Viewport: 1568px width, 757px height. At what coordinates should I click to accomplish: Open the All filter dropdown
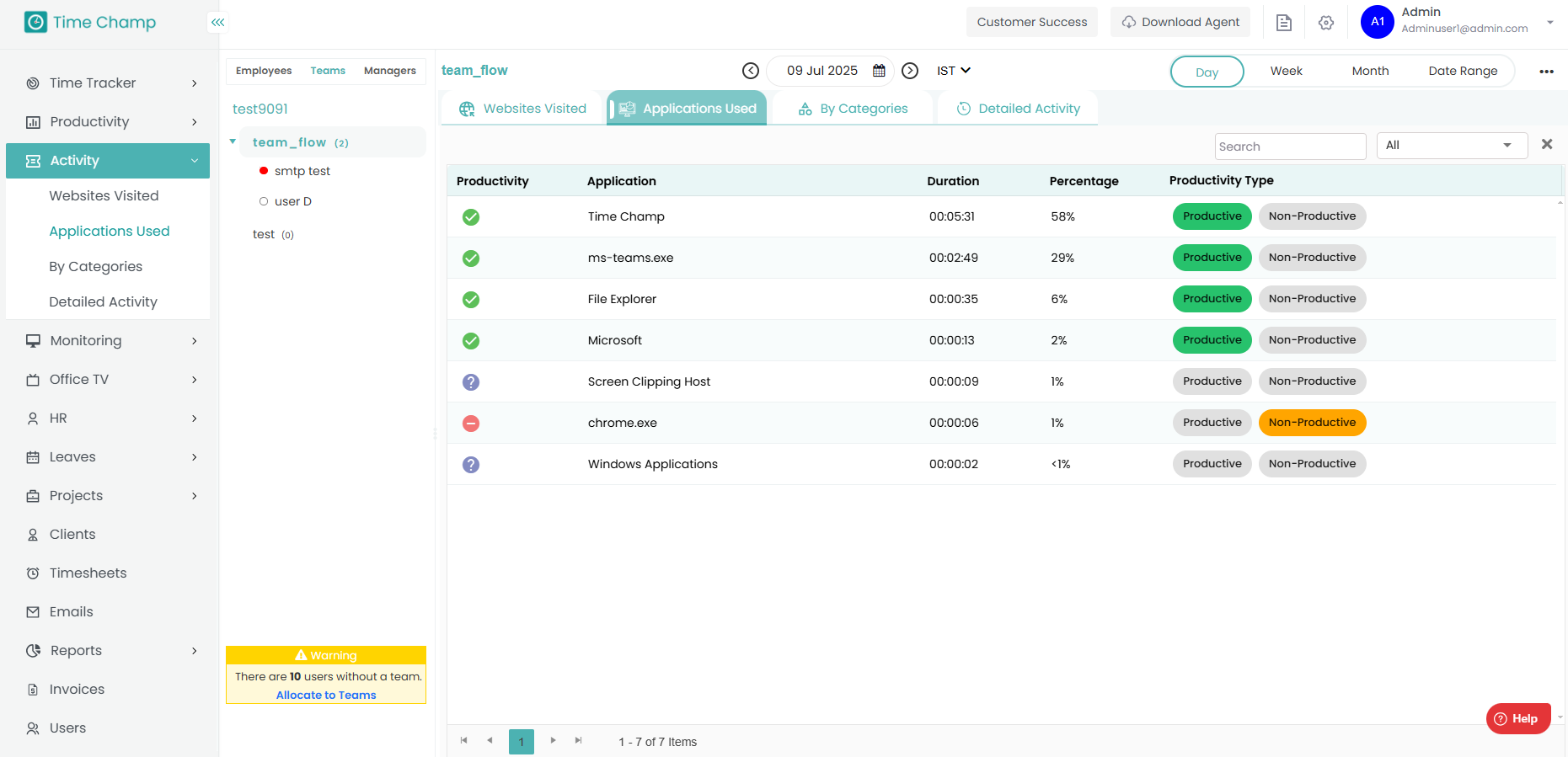pyautogui.click(x=1451, y=146)
